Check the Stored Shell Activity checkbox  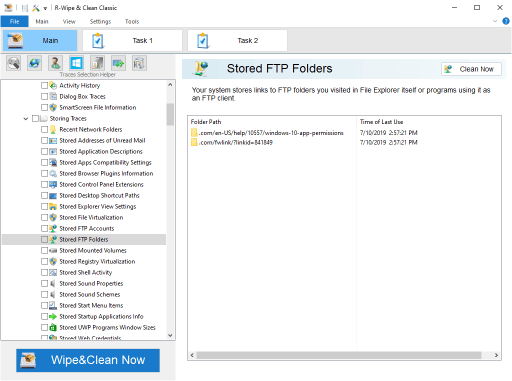44,272
